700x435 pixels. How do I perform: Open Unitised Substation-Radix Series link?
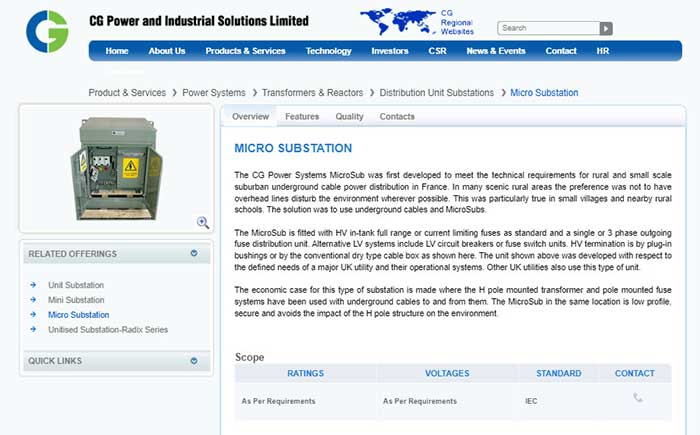(x=108, y=329)
